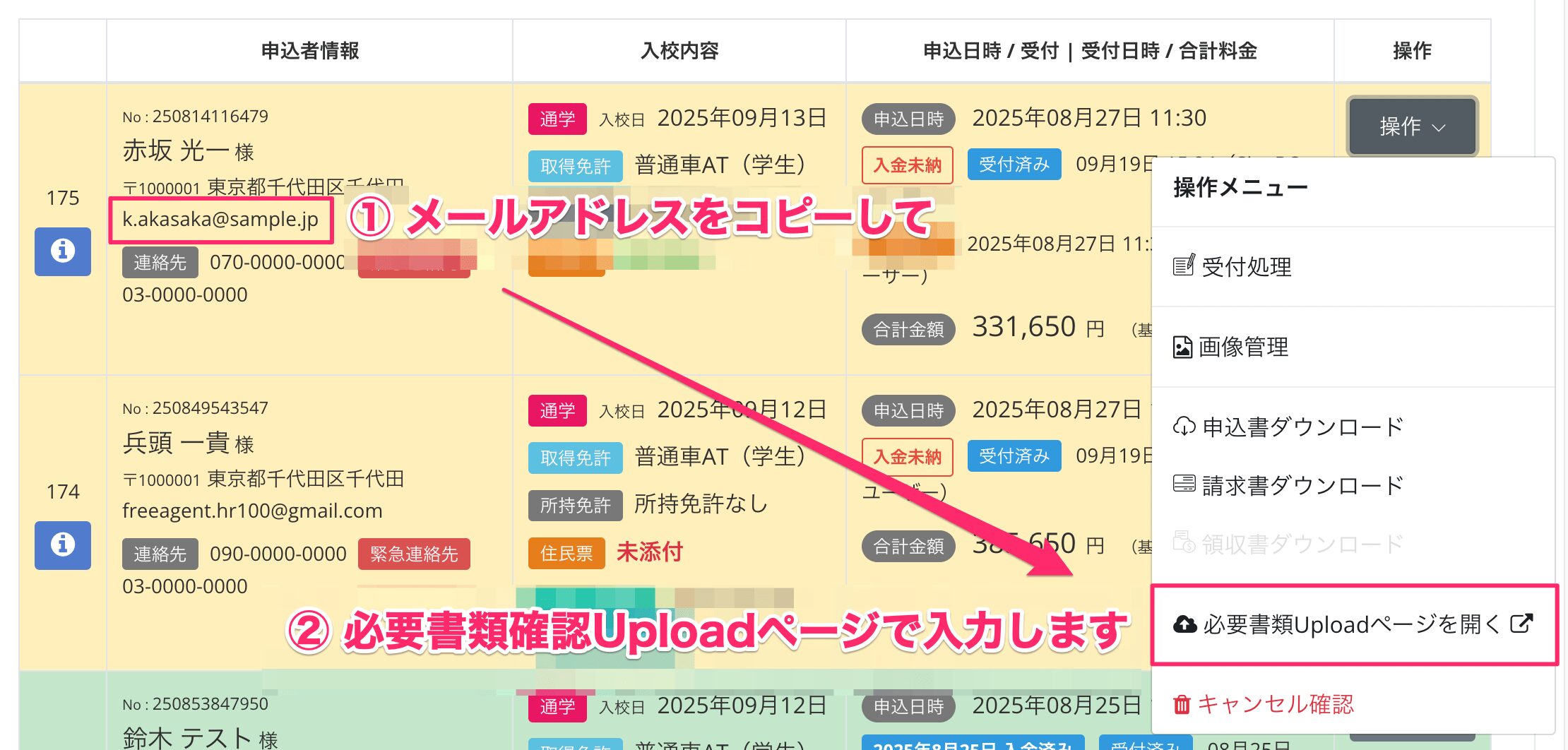Click the external link icon after 必要書類Uploadページを開く
Viewport: 1568px width, 750px height.
coord(1521,624)
